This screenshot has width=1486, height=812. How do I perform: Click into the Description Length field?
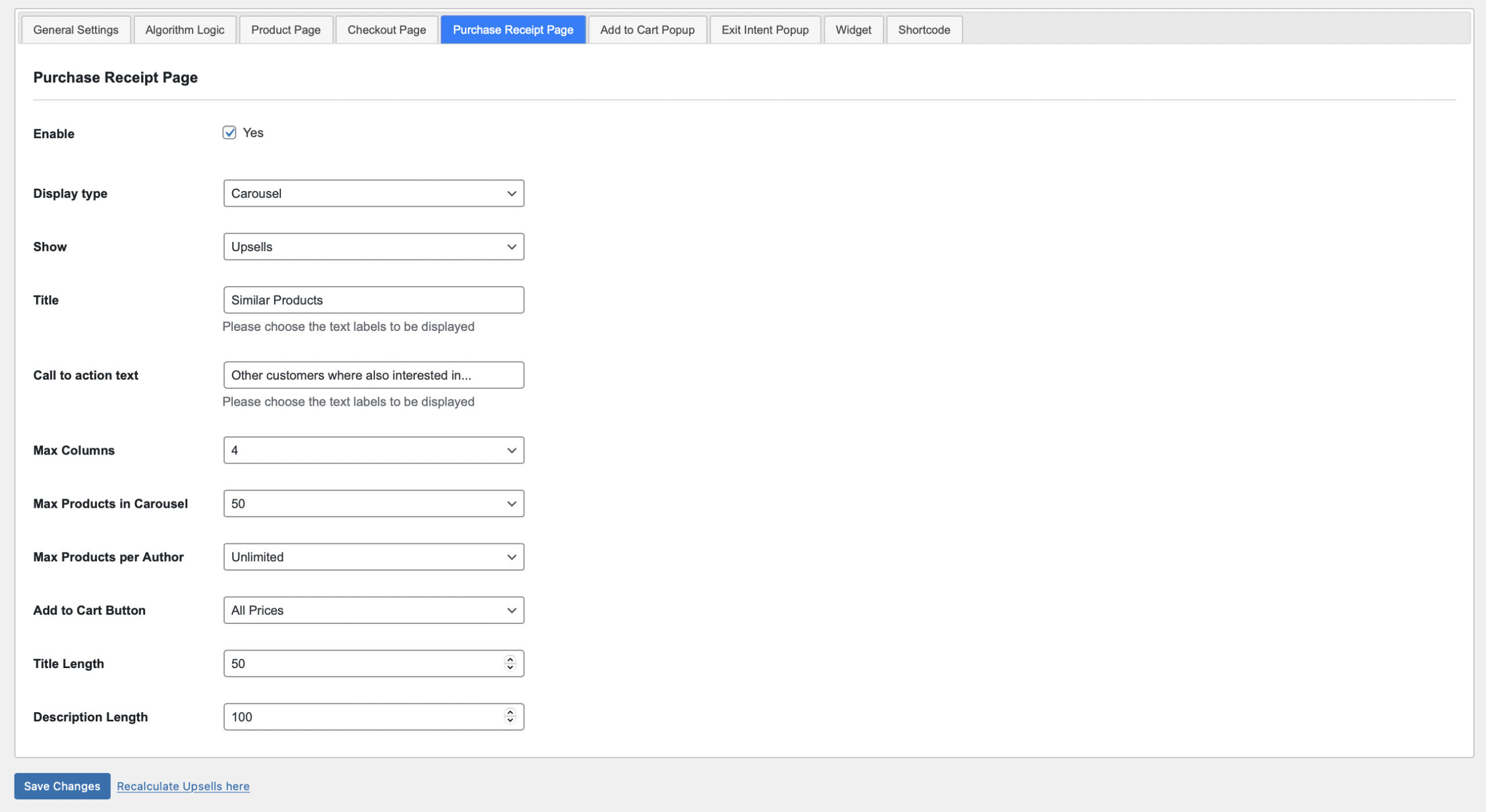374,717
